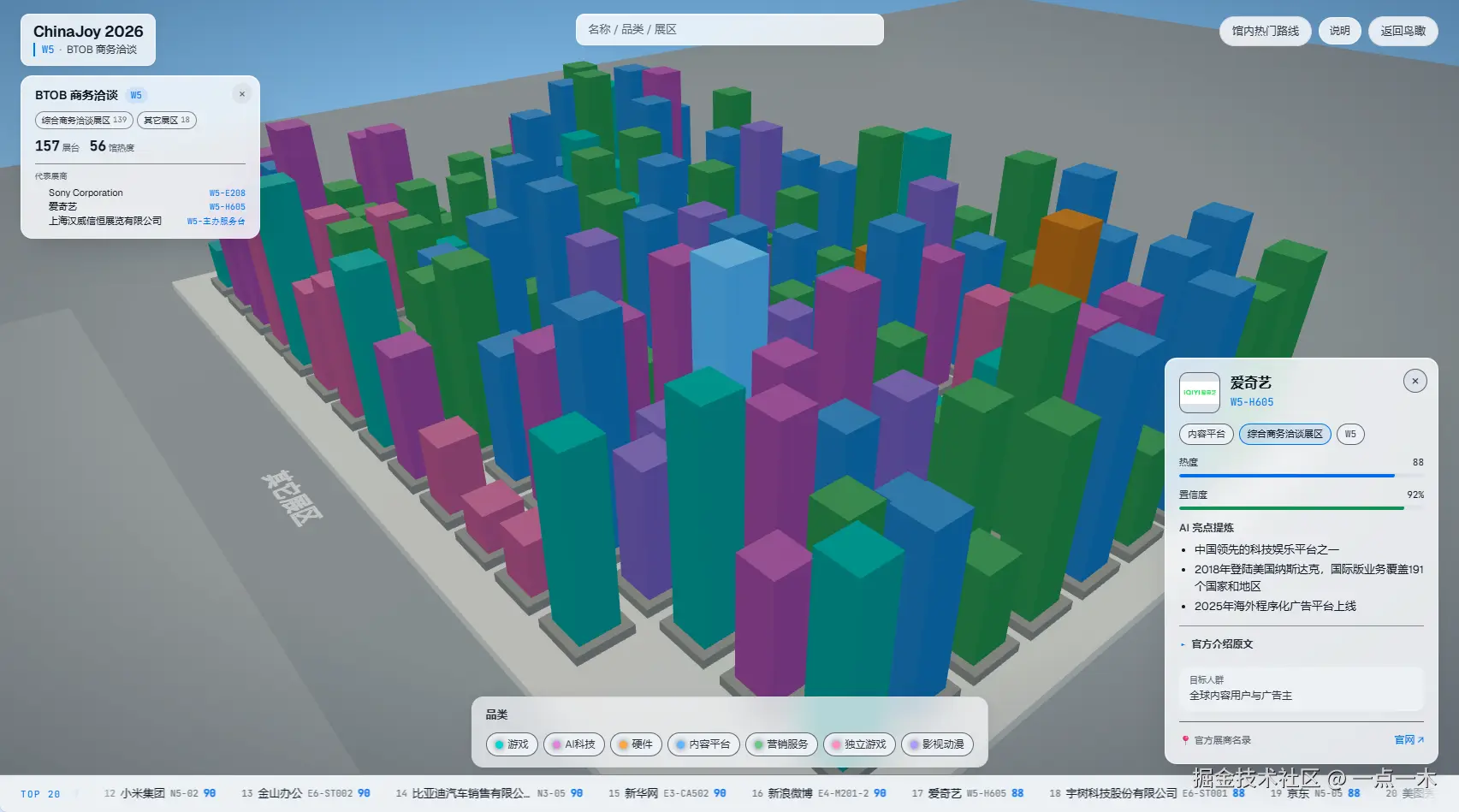The image size is (1459, 812).
Task: Click booth code W5-主办服务台
Action: (216, 221)
